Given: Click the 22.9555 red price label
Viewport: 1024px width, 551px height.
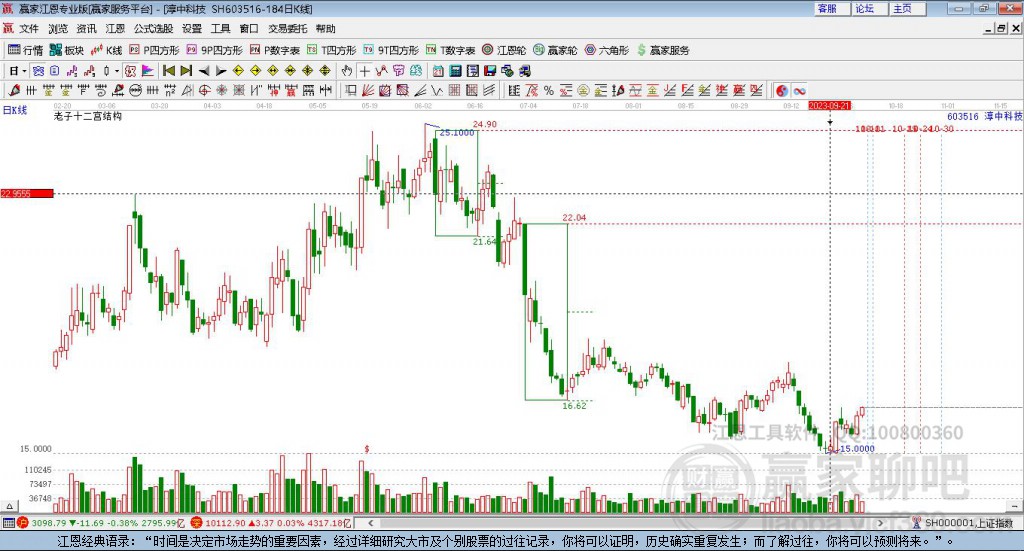Looking at the screenshot, I should tap(27, 193).
